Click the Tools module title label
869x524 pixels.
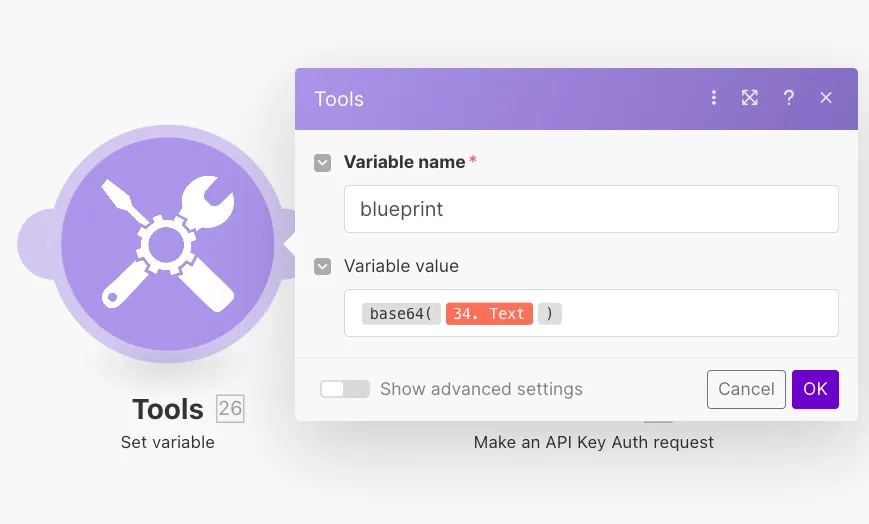168,409
